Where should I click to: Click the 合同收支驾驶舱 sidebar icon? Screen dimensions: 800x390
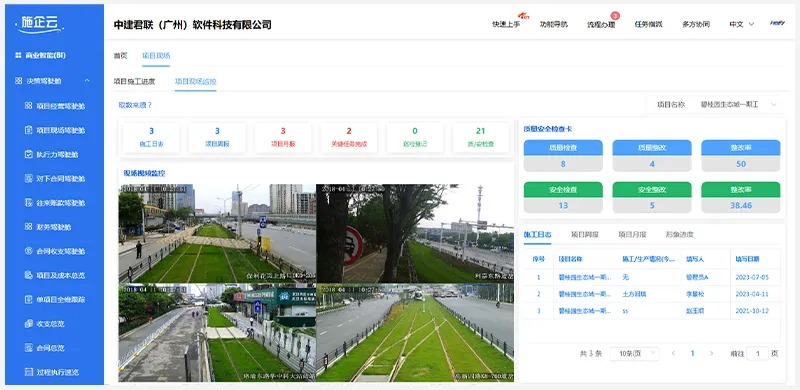coord(29,251)
